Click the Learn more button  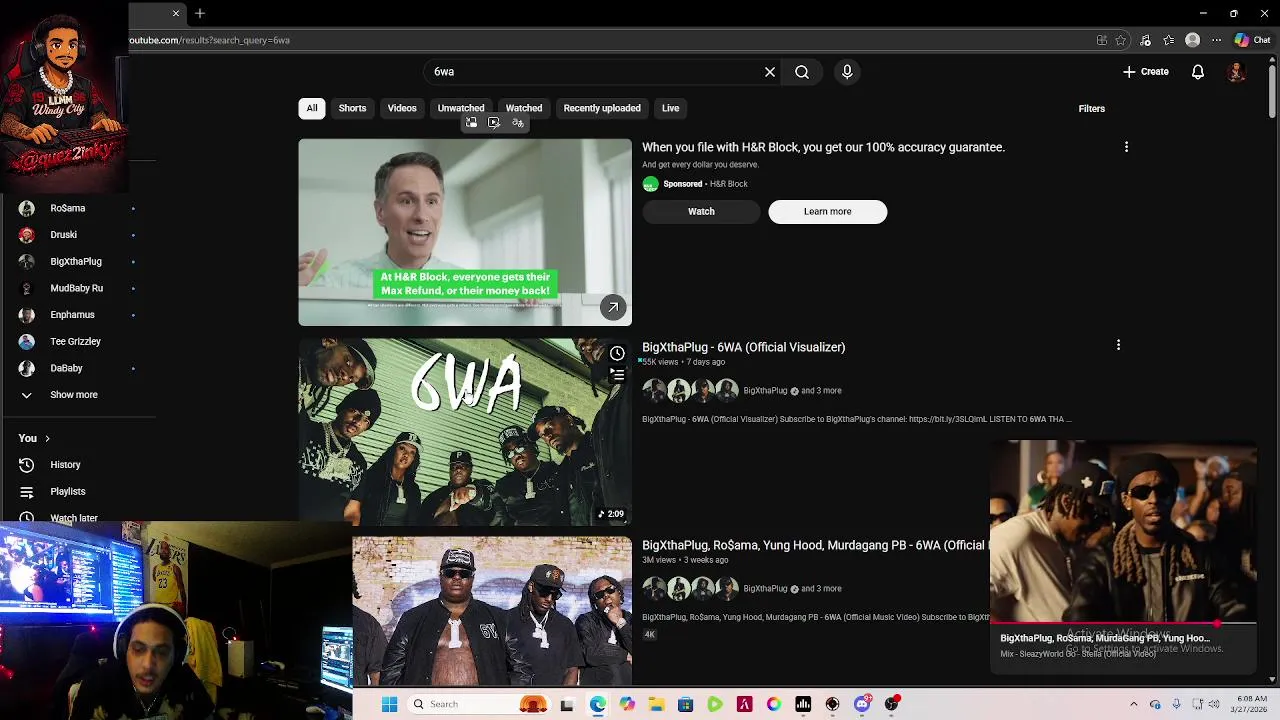[x=827, y=211]
